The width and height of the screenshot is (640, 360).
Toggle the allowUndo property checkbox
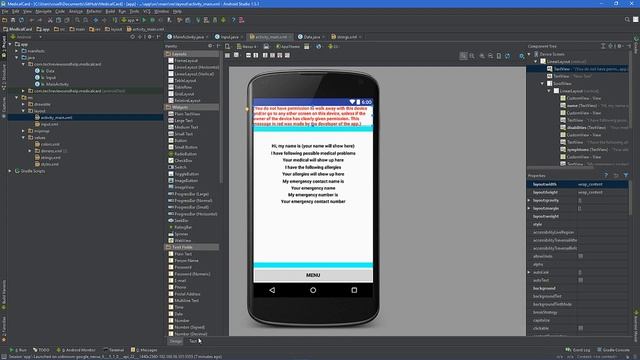[x=580, y=256]
